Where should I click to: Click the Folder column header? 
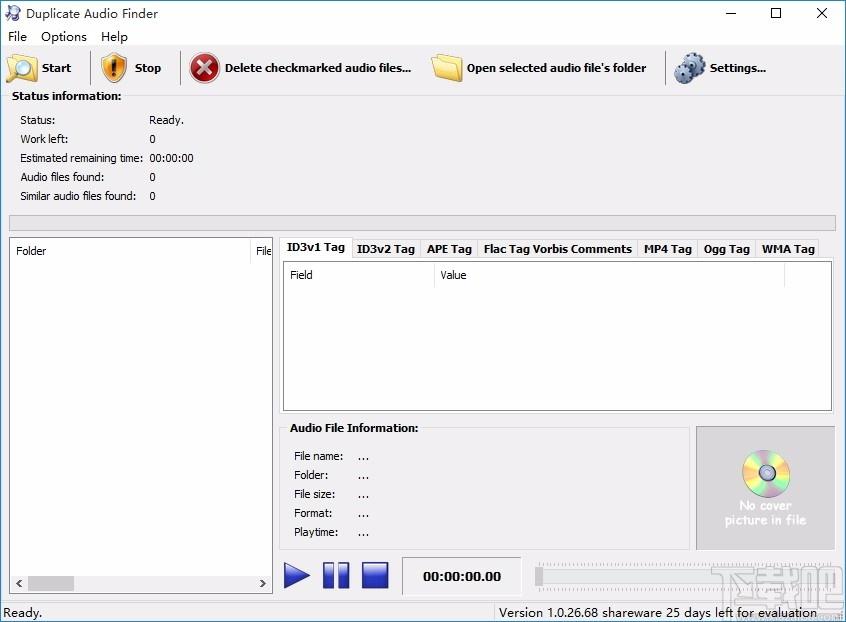pos(130,251)
